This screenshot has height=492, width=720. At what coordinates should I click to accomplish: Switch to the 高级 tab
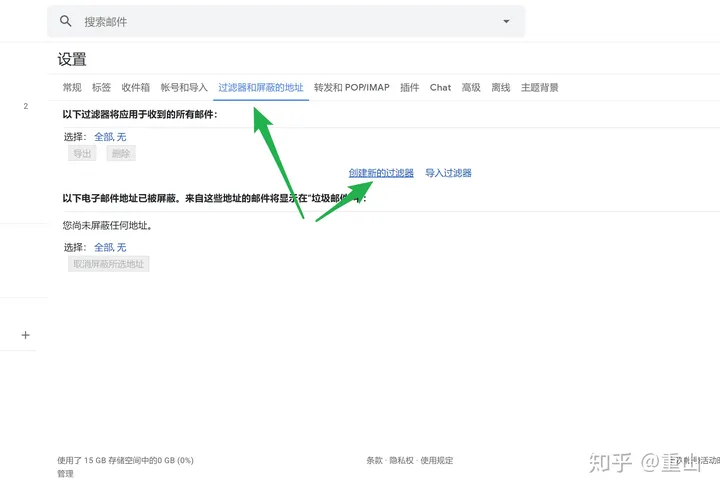tap(471, 87)
